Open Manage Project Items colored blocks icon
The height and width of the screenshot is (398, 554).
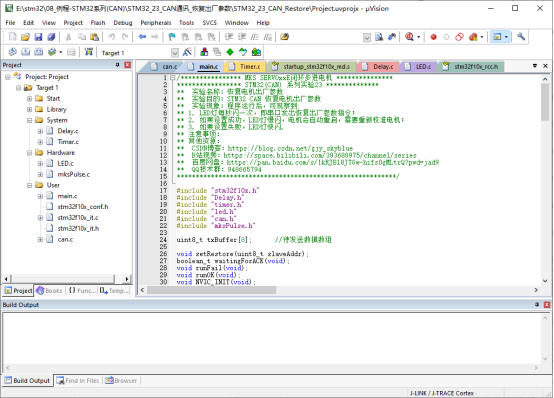pos(204,52)
